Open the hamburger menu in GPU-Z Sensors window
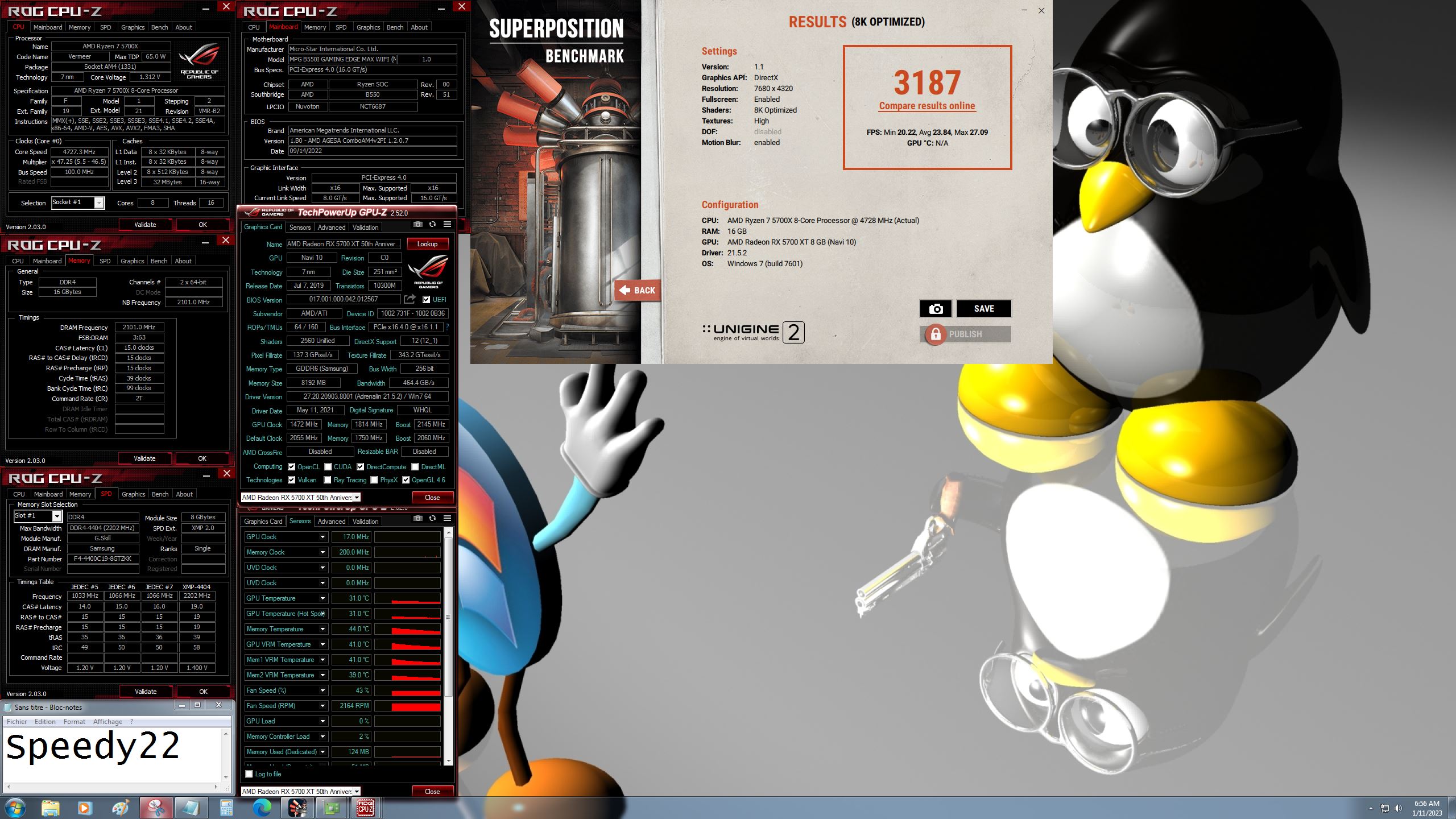The width and height of the screenshot is (1456, 819). click(x=447, y=518)
